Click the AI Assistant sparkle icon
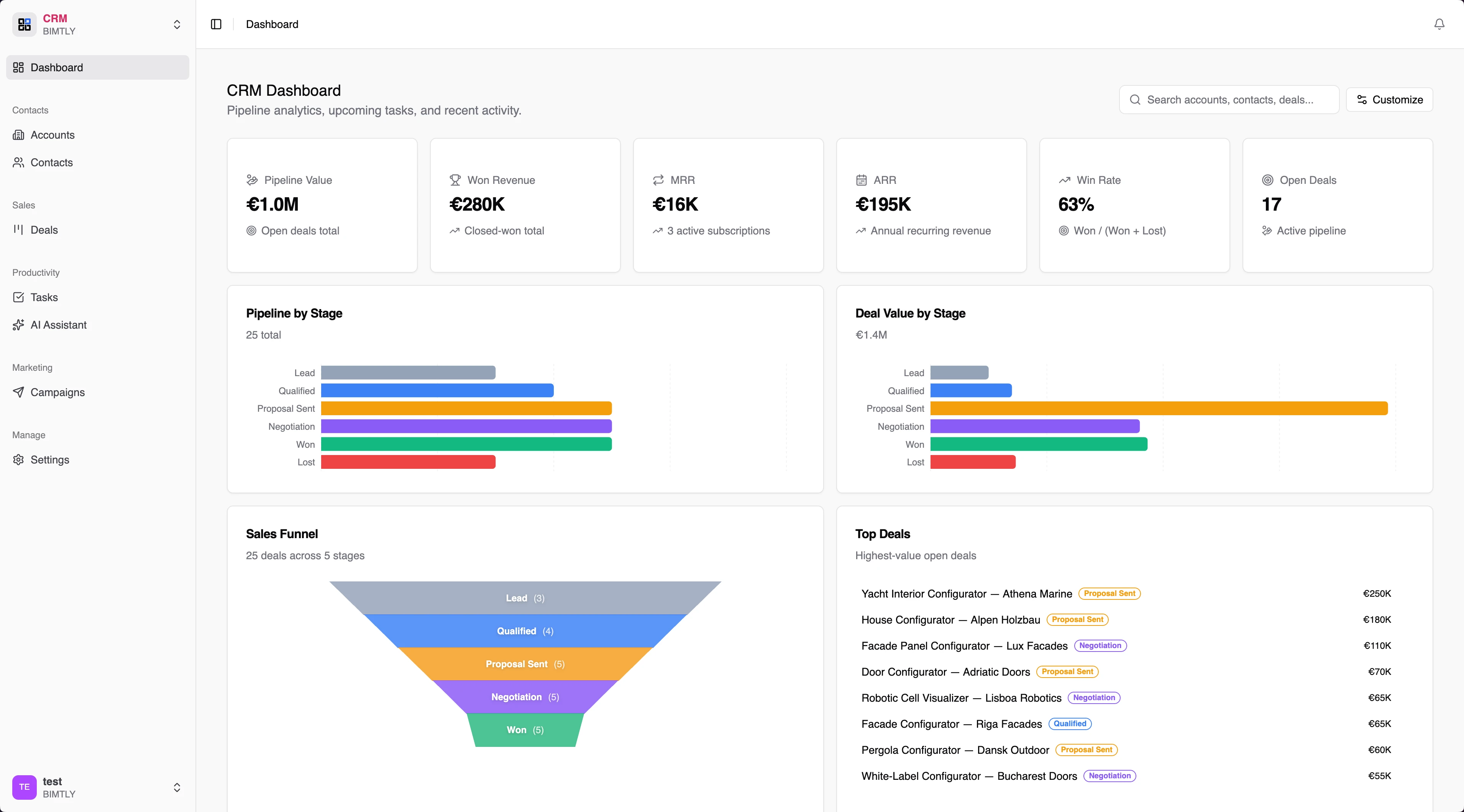The width and height of the screenshot is (1464, 812). 18,325
